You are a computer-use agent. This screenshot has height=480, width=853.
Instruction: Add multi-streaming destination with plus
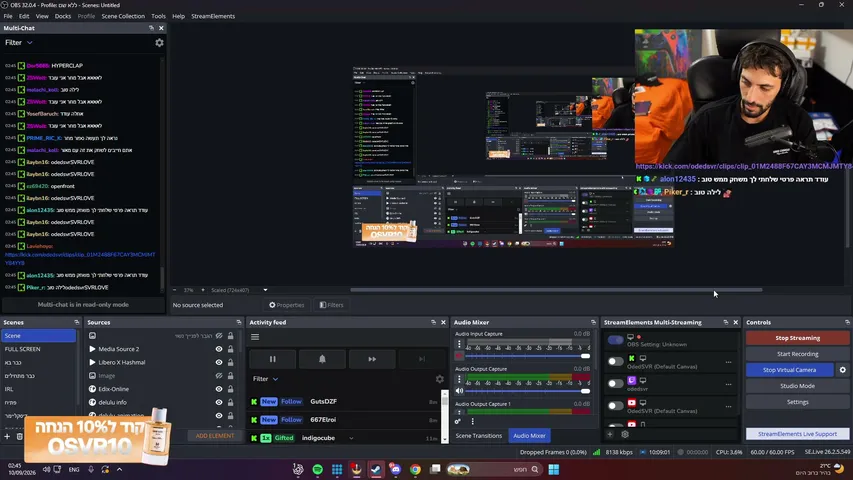coord(610,434)
